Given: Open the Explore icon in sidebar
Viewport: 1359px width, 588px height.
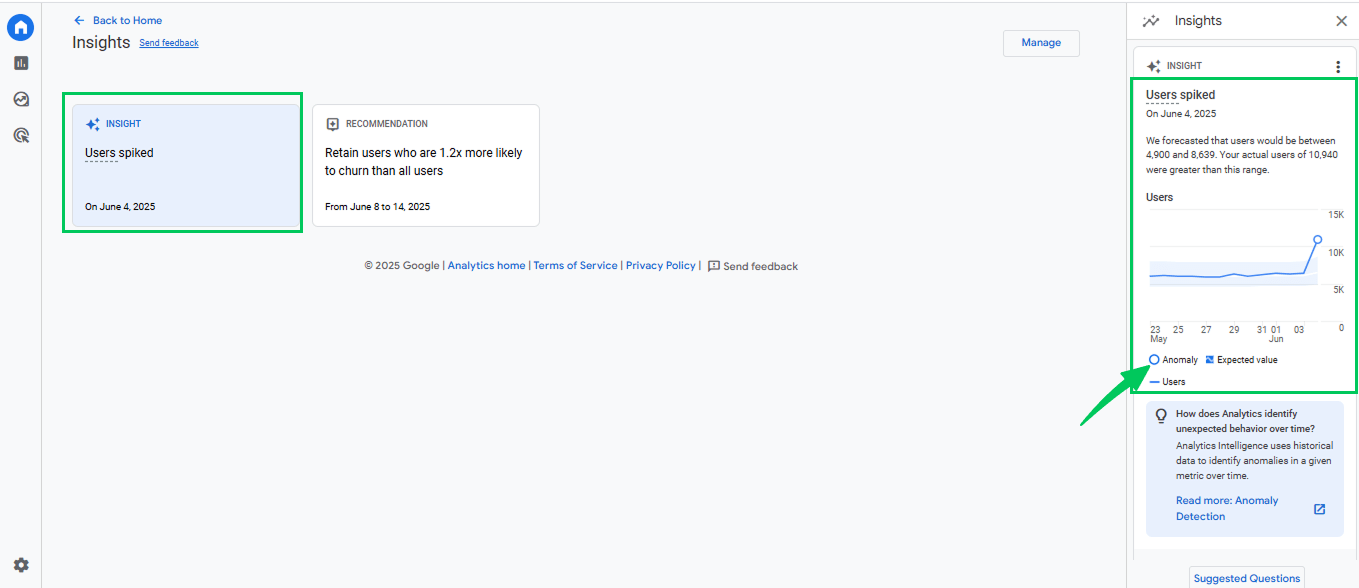Looking at the screenshot, I should tap(21, 99).
